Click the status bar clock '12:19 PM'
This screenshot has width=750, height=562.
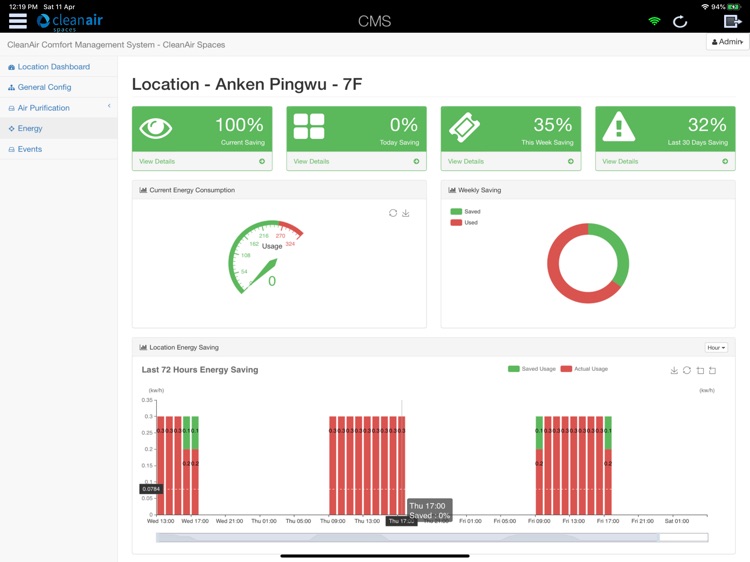coord(23,7)
